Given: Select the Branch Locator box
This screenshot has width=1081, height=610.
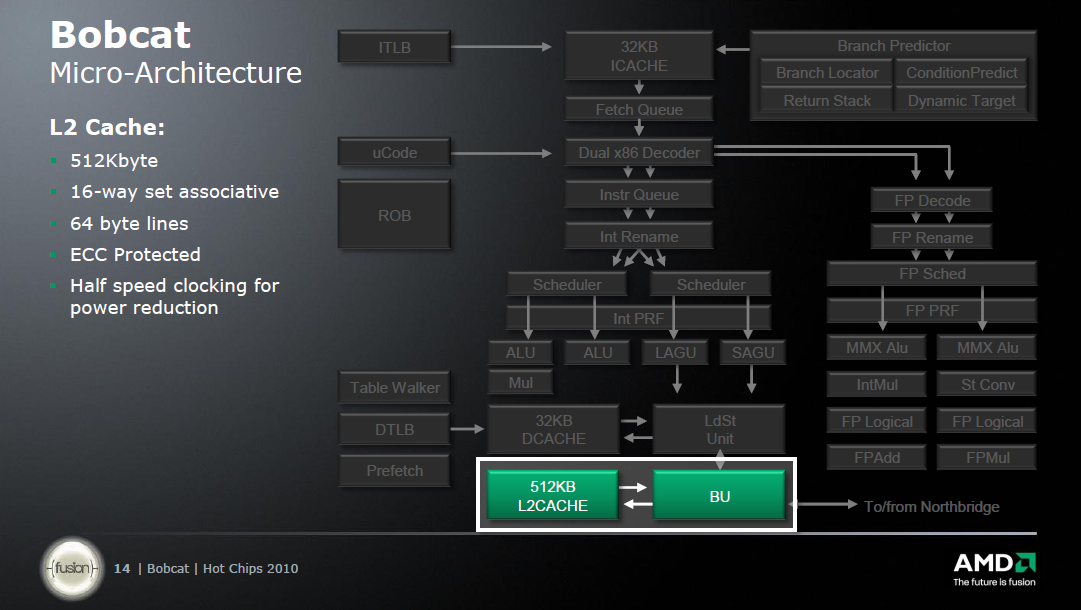Looking at the screenshot, I should [827, 72].
